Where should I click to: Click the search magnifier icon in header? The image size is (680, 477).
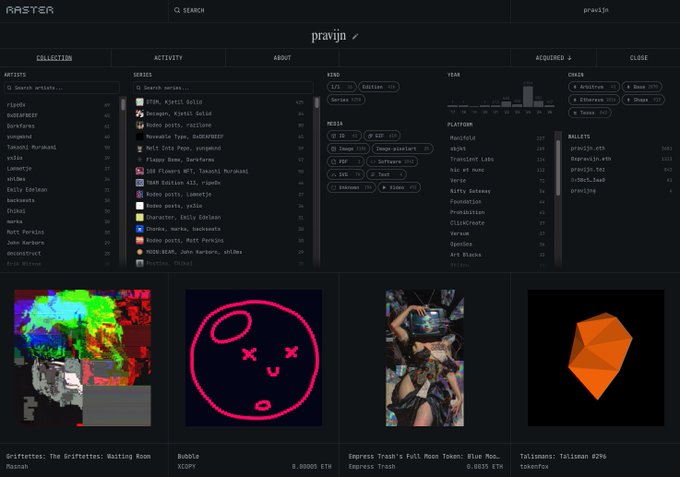(177, 10)
